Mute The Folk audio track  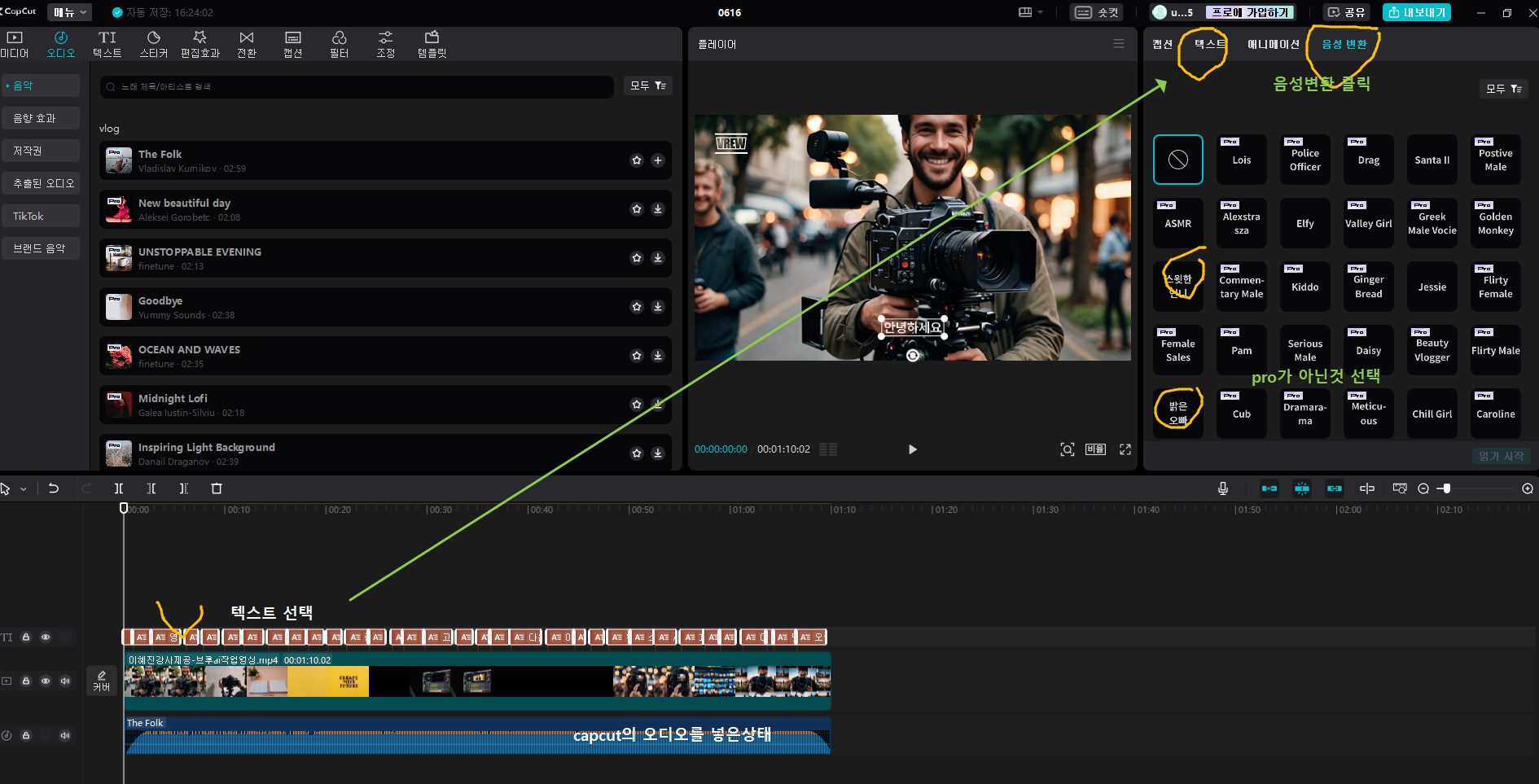click(65, 735)
